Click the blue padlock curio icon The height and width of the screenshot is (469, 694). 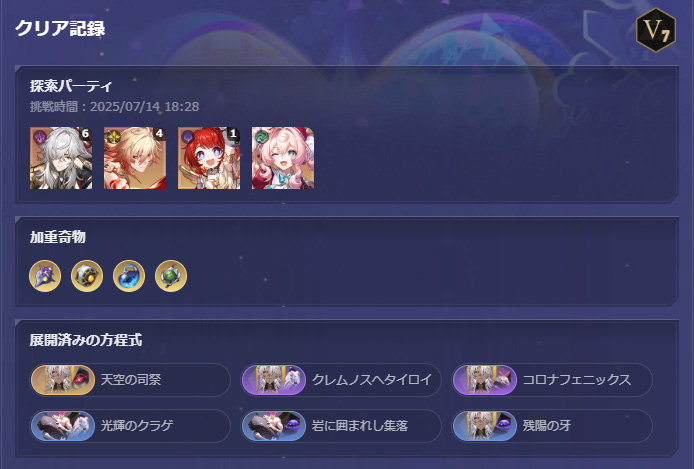129,276
